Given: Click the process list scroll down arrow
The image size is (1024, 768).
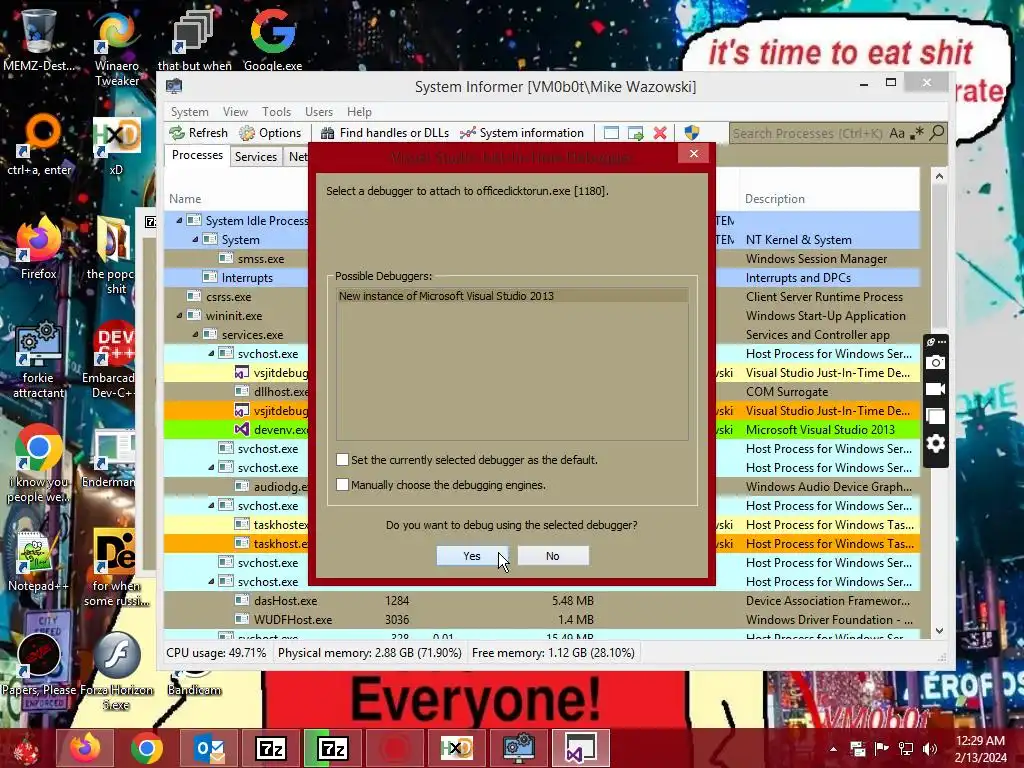Looking at the screenshot, I should [x=939, y=631].
